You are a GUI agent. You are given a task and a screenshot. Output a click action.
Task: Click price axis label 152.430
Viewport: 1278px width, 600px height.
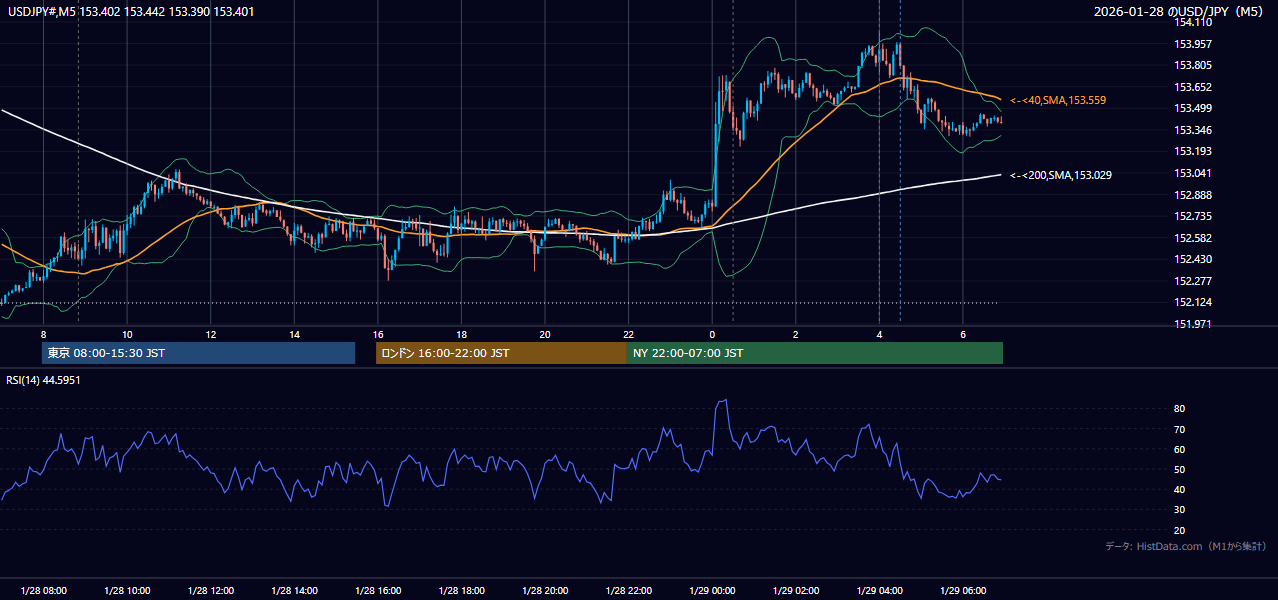(x=1194, y=259)
